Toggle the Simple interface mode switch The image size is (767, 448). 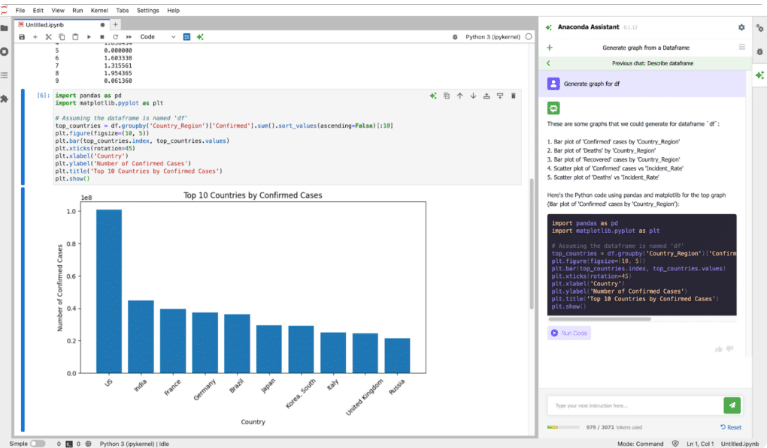click(38, 444)
